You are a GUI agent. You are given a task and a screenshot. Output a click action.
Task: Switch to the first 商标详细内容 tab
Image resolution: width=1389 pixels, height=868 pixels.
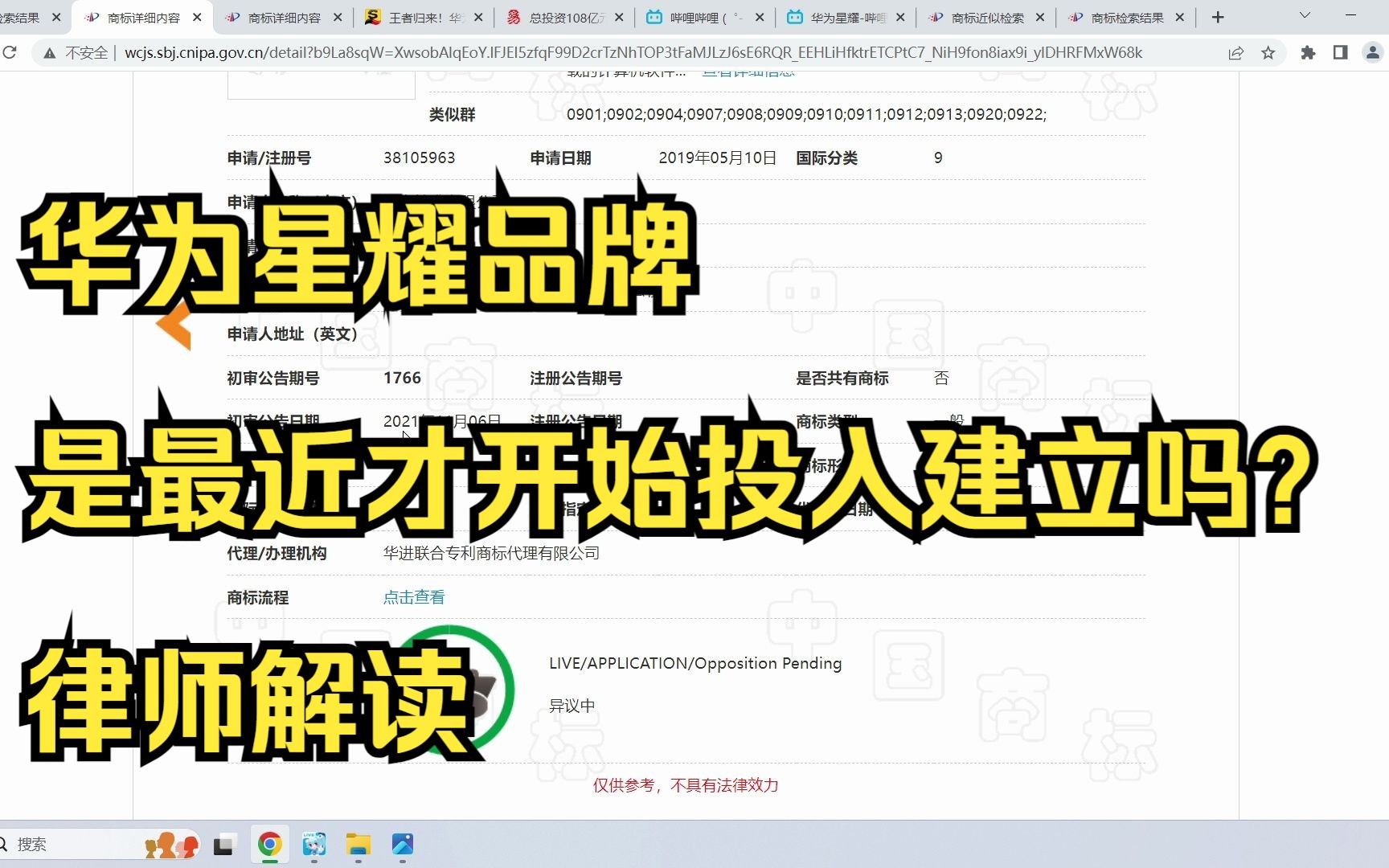(x=141, y=17)
